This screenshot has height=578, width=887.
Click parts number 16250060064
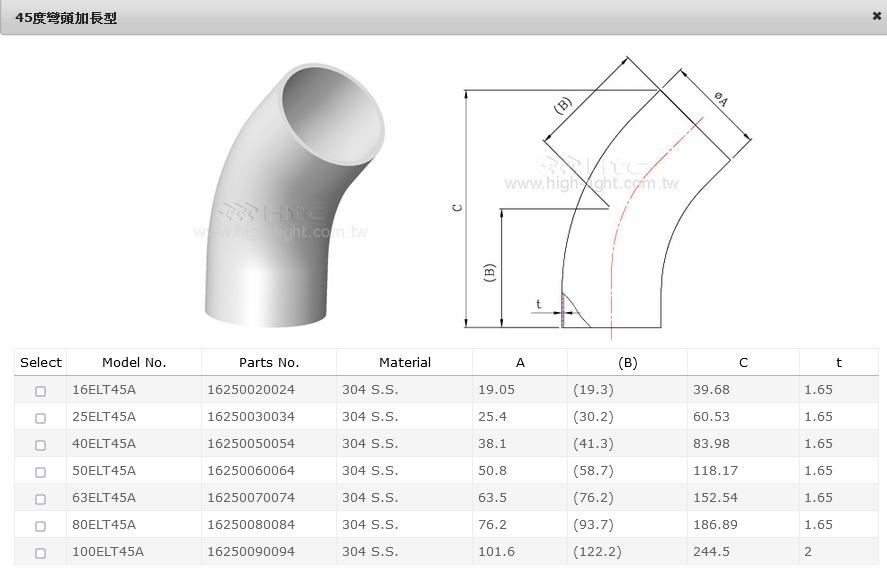251,471
